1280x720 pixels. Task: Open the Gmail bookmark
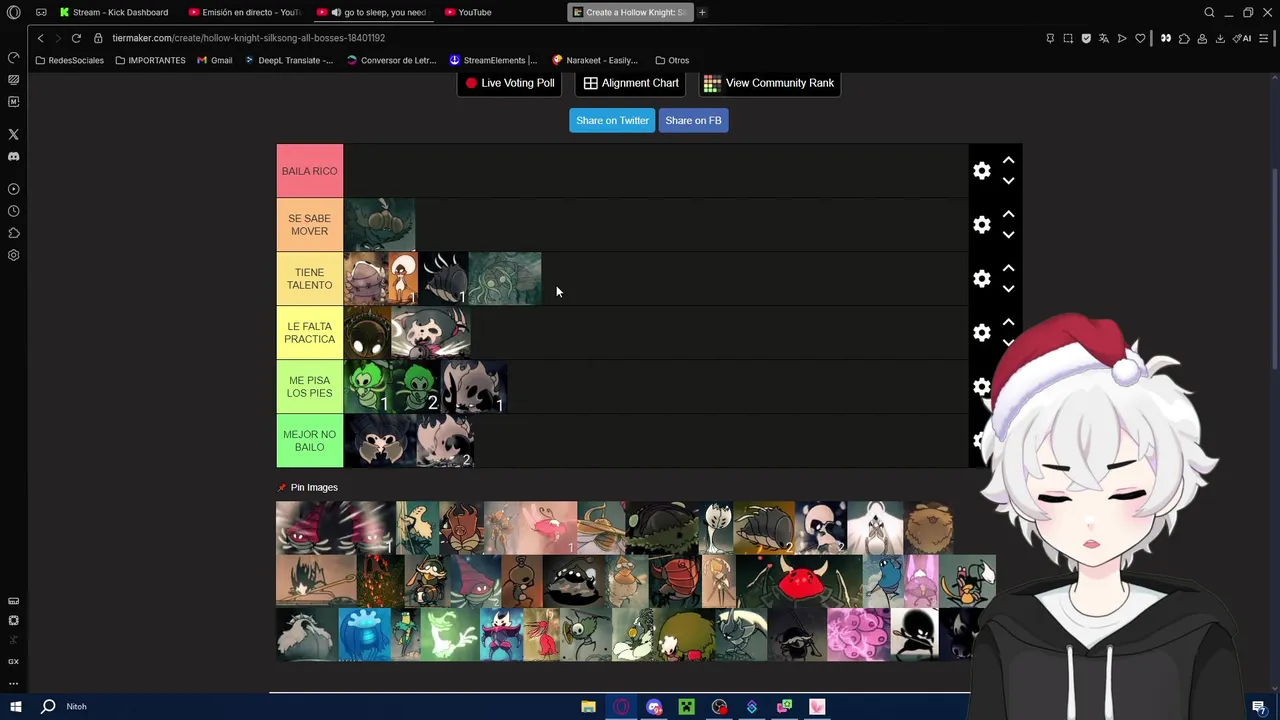pyautogui.click(x=214, y=60)
